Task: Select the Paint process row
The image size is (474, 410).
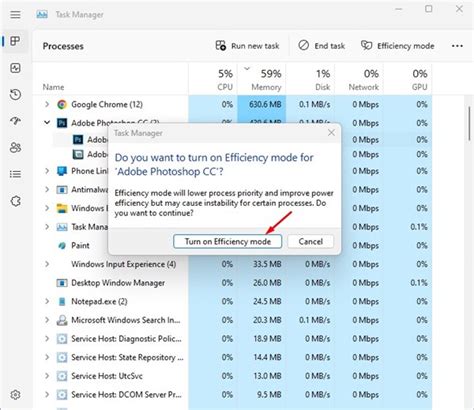Action: pyautogui.click(x=80, y=246)
